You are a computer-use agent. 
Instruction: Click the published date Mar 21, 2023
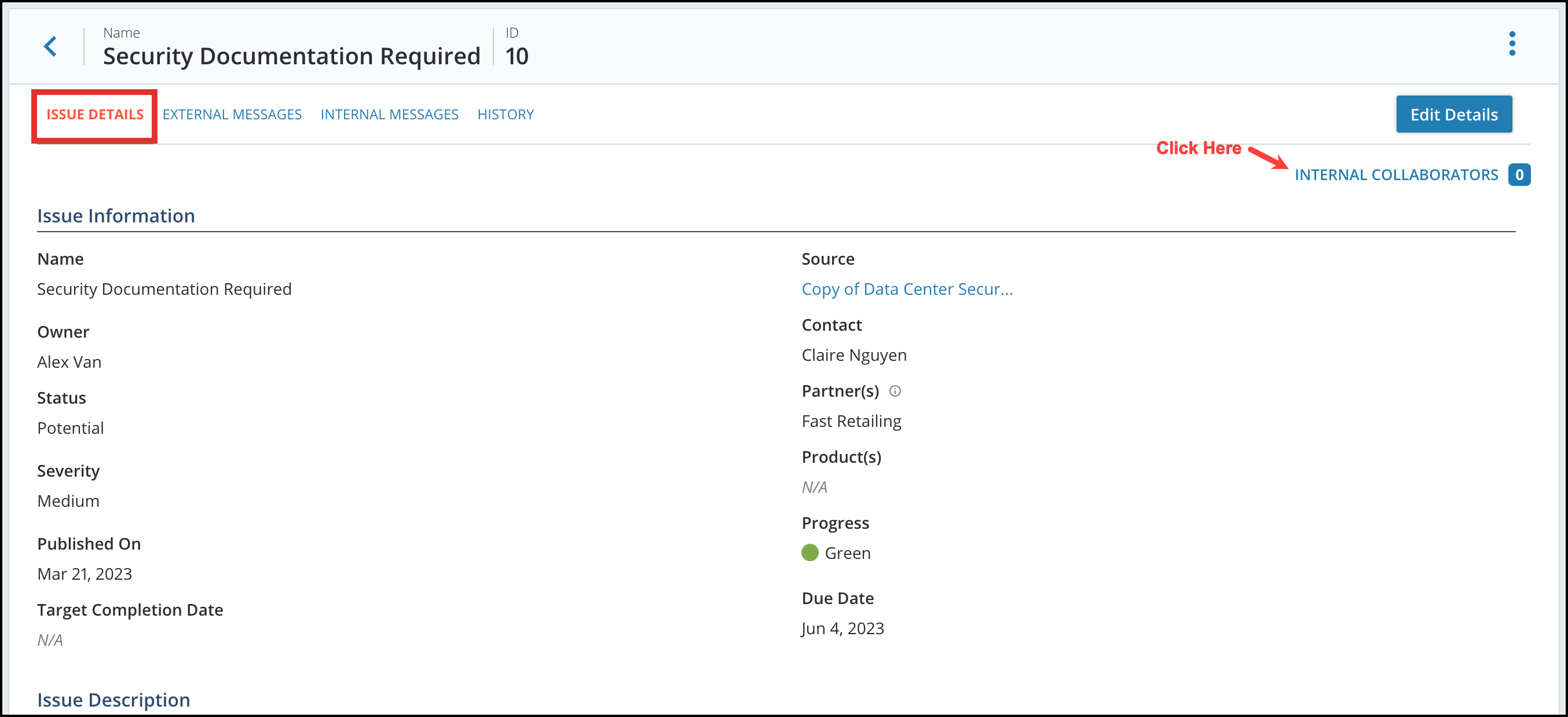coord(85,574)
